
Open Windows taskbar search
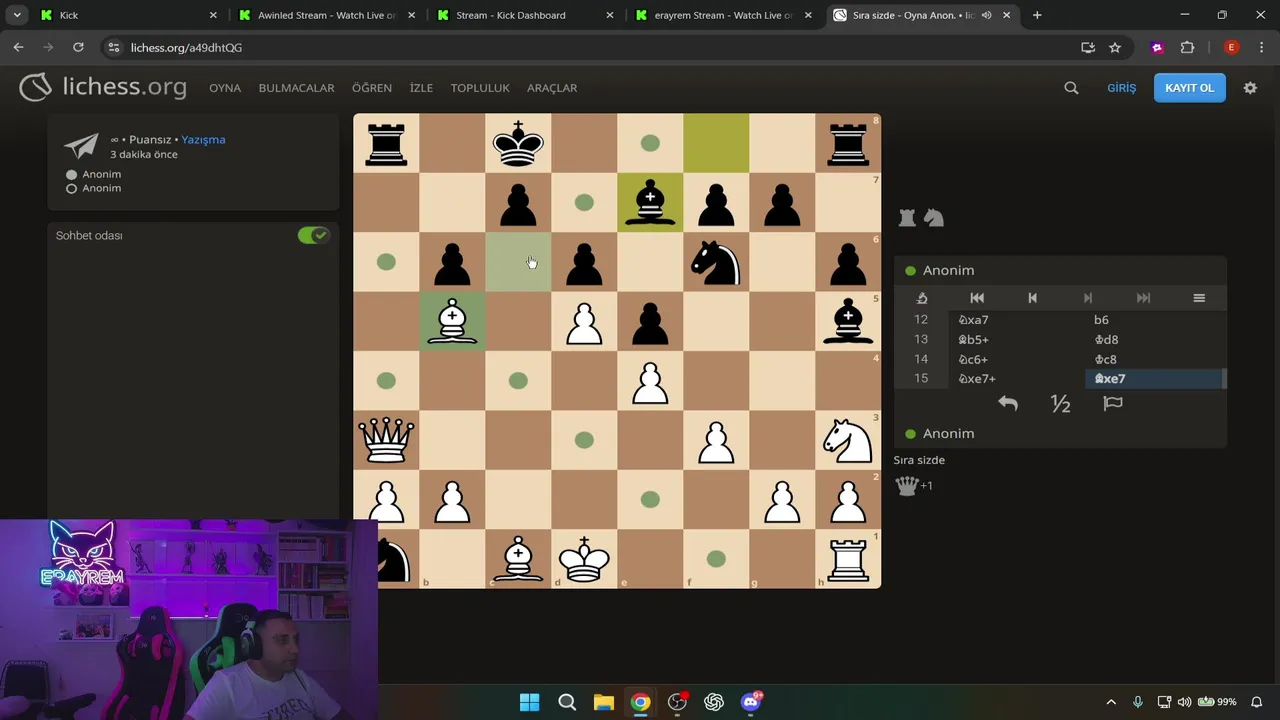[567, 702]
